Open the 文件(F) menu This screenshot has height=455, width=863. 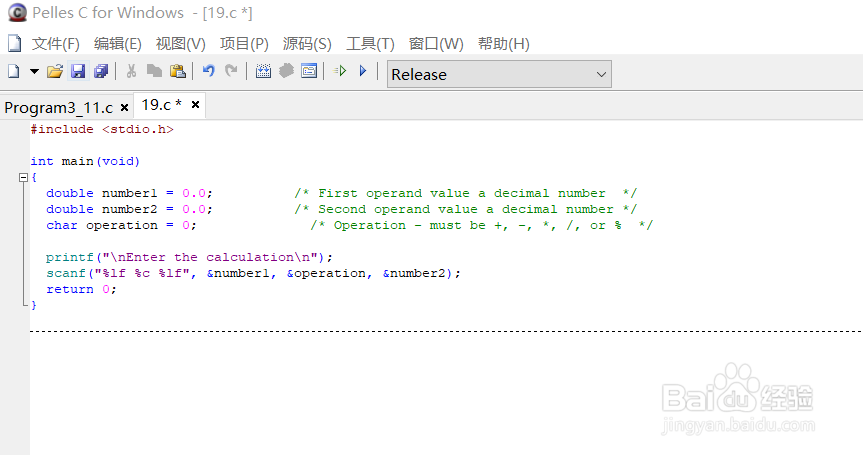(56, 43)
